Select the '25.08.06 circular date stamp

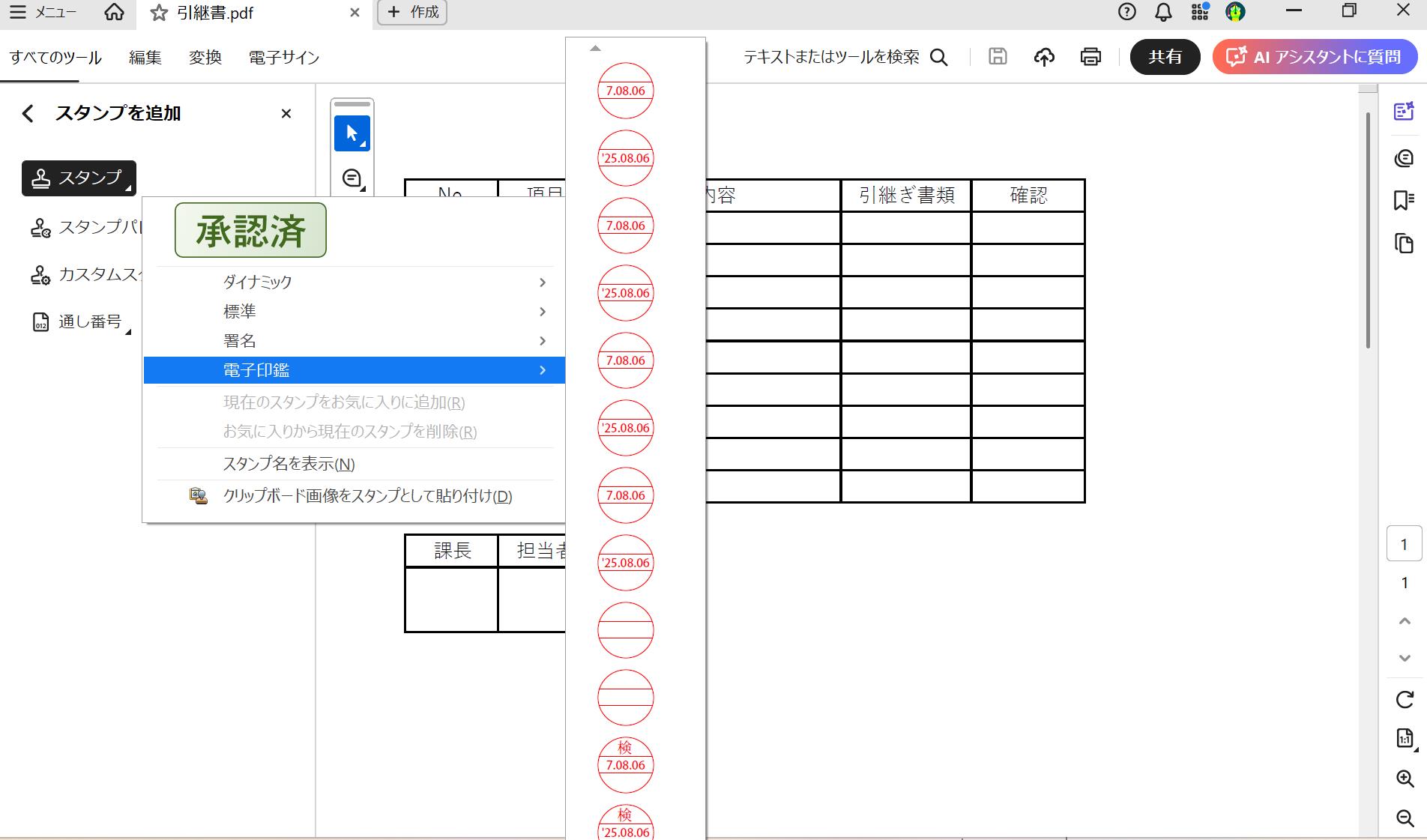625,157
